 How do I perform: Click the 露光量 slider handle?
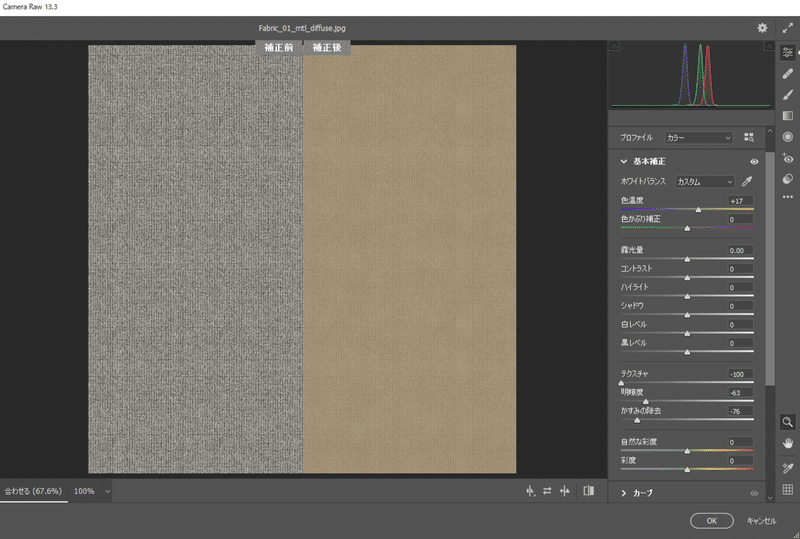tap(687, 259)
